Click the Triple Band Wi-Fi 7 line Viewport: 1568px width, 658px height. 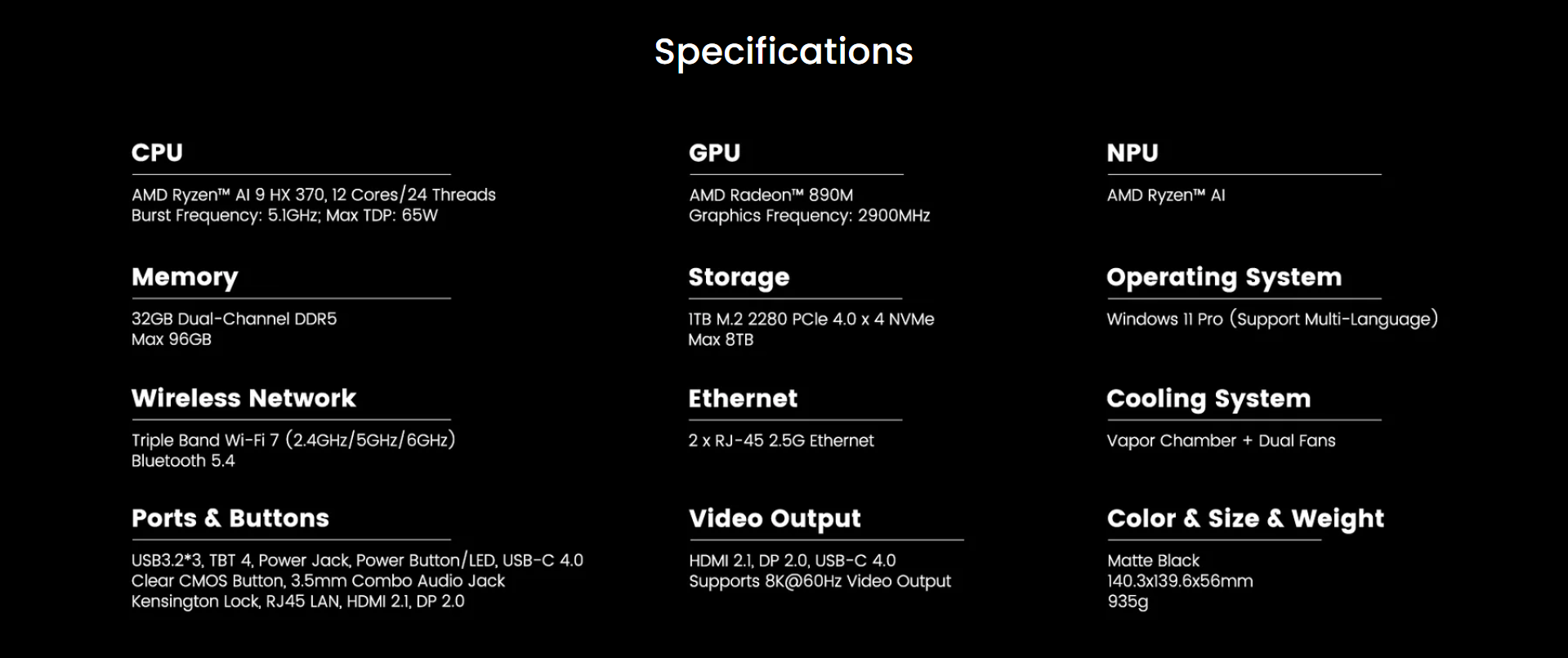293,440
